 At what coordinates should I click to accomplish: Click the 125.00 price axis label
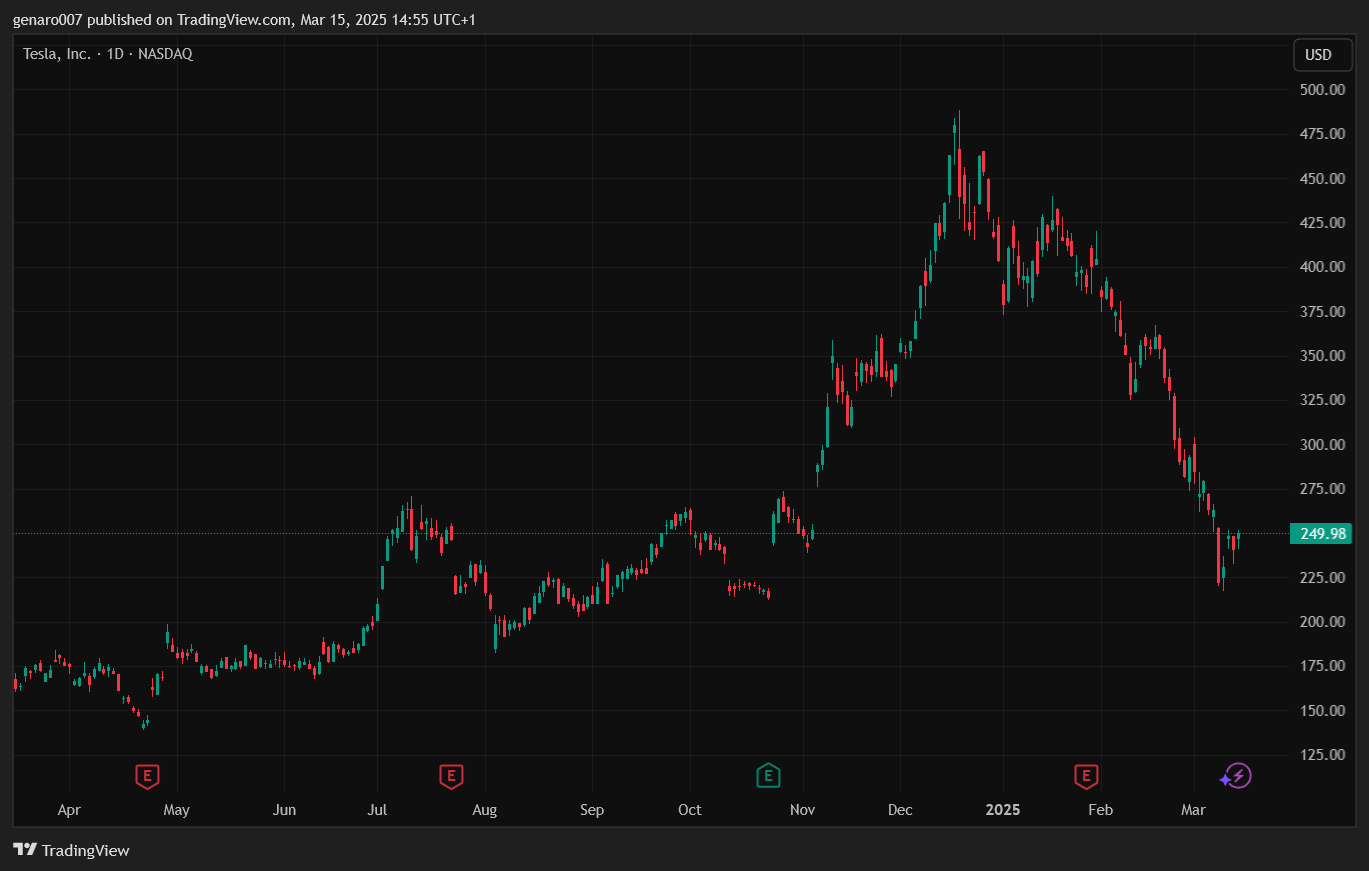coord(1321,755)
